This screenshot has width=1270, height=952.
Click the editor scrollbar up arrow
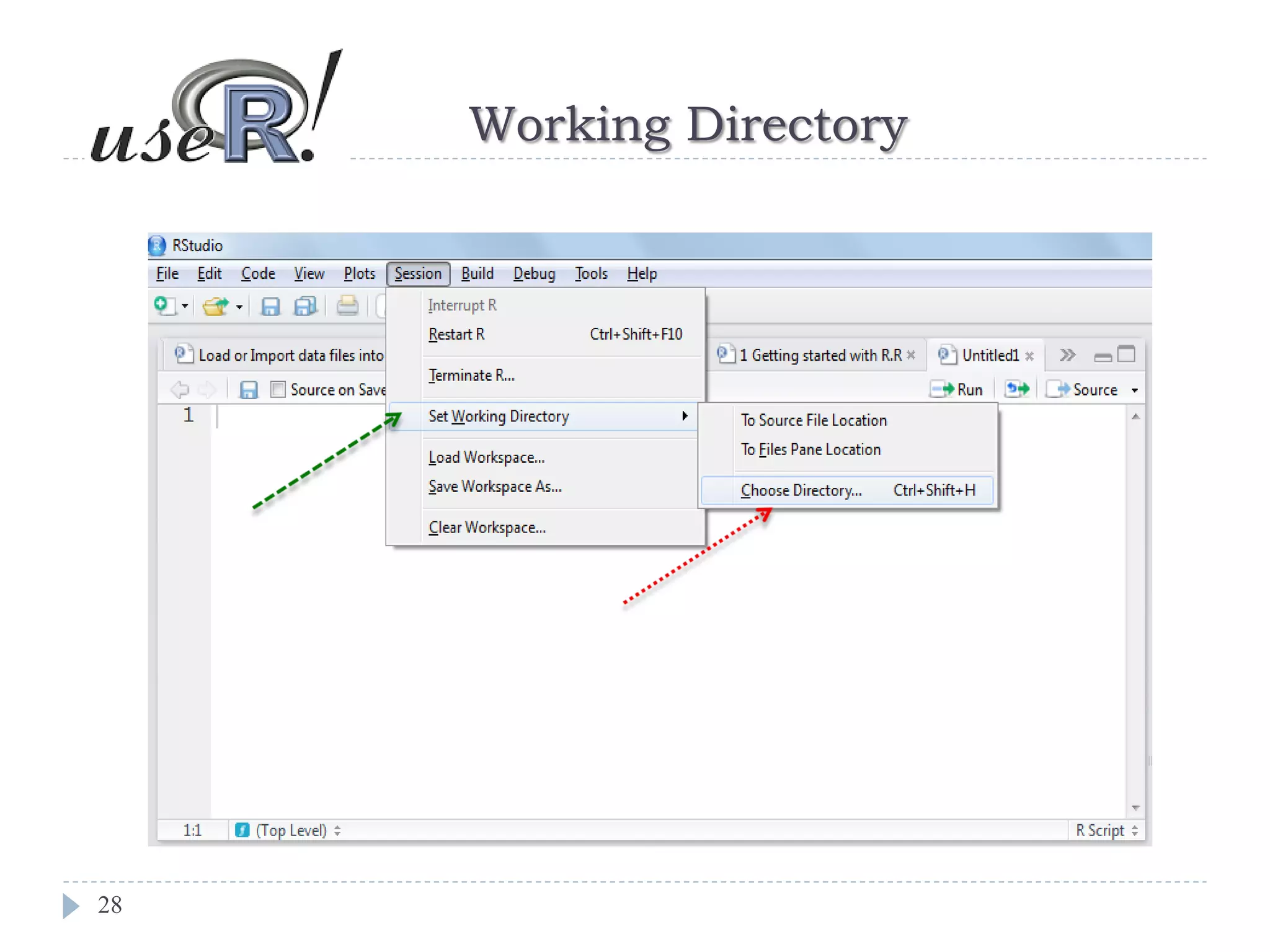point(1135,416)
